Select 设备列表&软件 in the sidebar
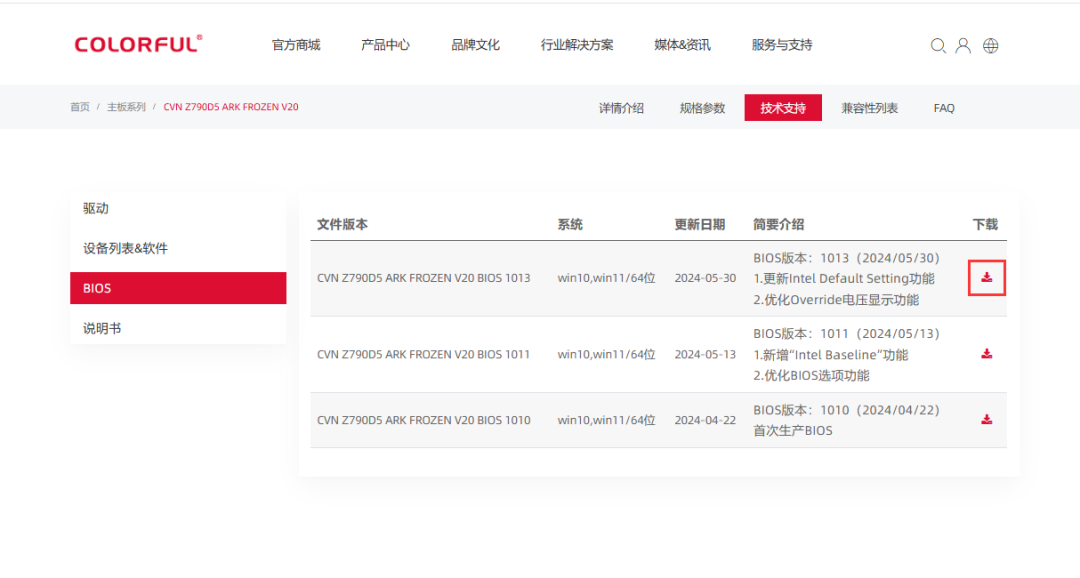This screenshot has width=1080, height=578. 125,248
